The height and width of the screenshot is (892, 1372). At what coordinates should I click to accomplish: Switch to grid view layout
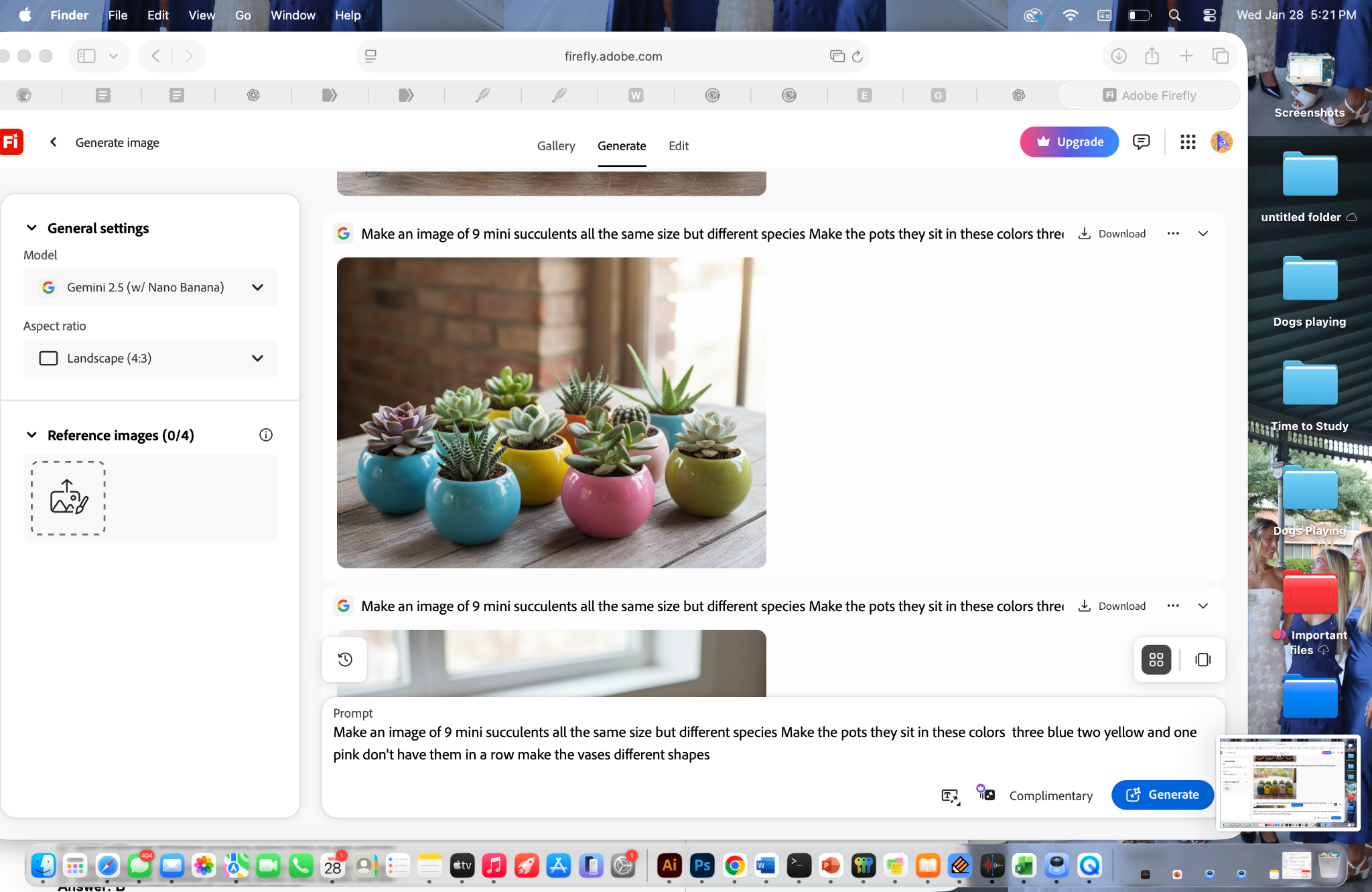point(1156,659)
